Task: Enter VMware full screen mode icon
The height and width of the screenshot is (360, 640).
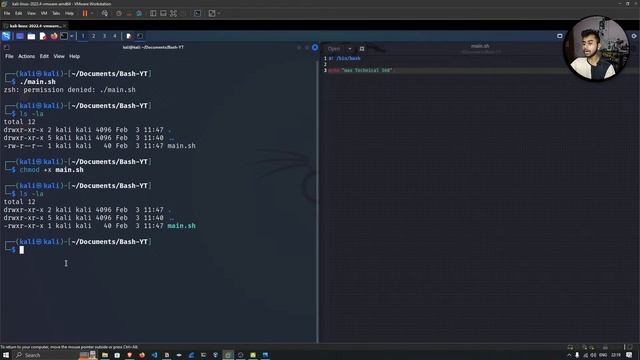Action: pos(173,13)
